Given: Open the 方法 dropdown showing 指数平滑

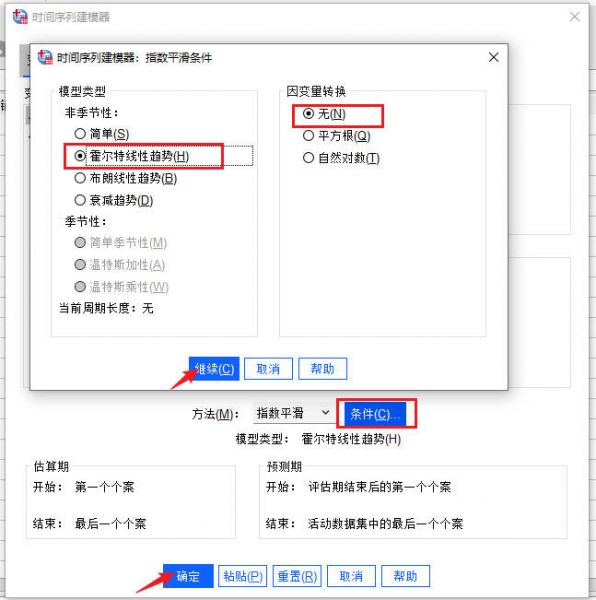Looking at the screenshot, I should (293, 413).
